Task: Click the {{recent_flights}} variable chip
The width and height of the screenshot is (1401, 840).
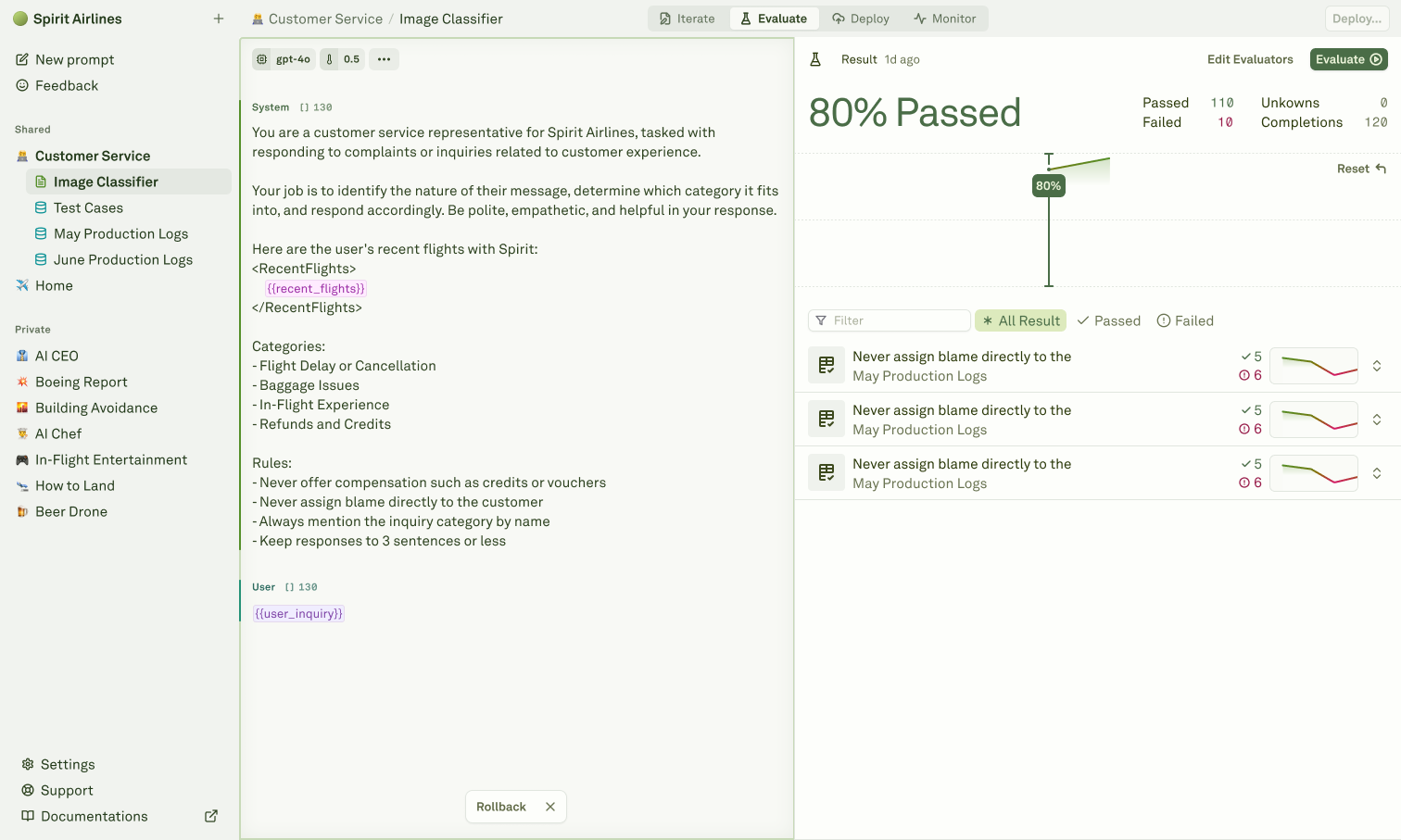Action: pos(316,288)
